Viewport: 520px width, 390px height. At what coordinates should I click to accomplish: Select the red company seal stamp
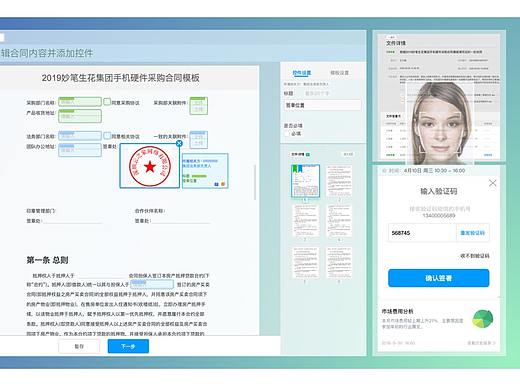(x=150, y=166)
